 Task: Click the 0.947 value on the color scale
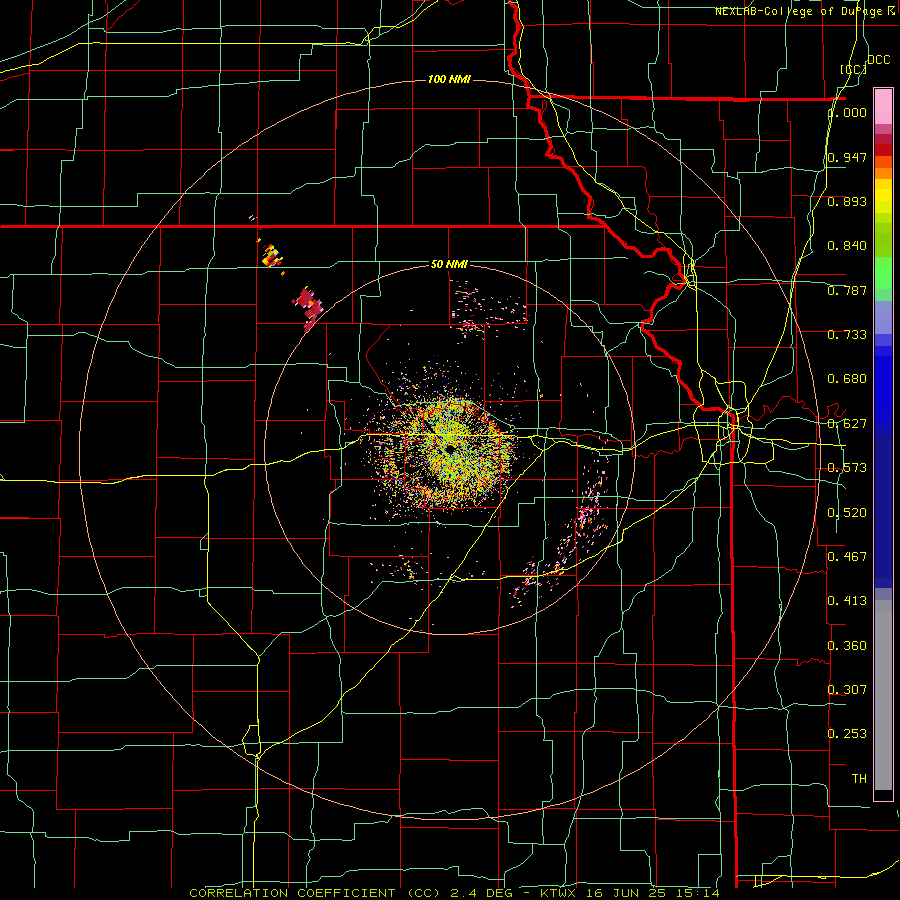[x=847, y=157]
